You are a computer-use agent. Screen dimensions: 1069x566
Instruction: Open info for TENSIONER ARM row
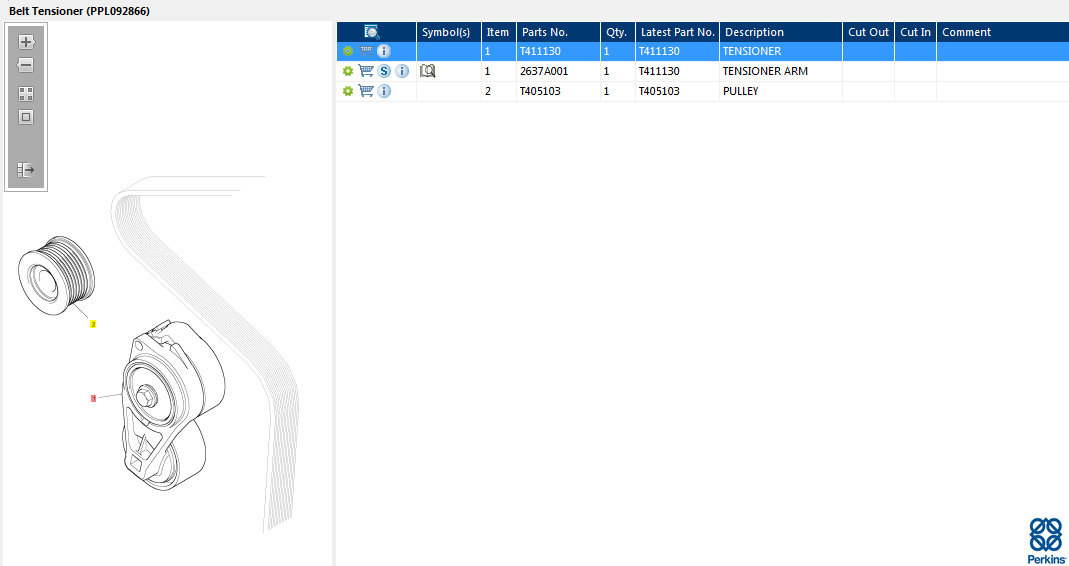[402, 71]
